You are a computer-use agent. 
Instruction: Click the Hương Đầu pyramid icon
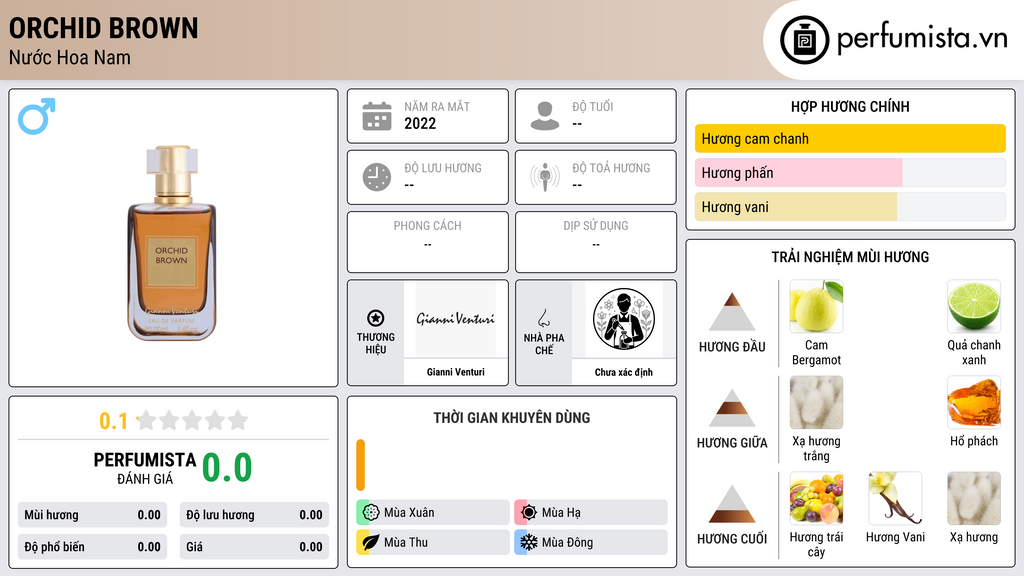pyautogui.click(x=732, y=312)
